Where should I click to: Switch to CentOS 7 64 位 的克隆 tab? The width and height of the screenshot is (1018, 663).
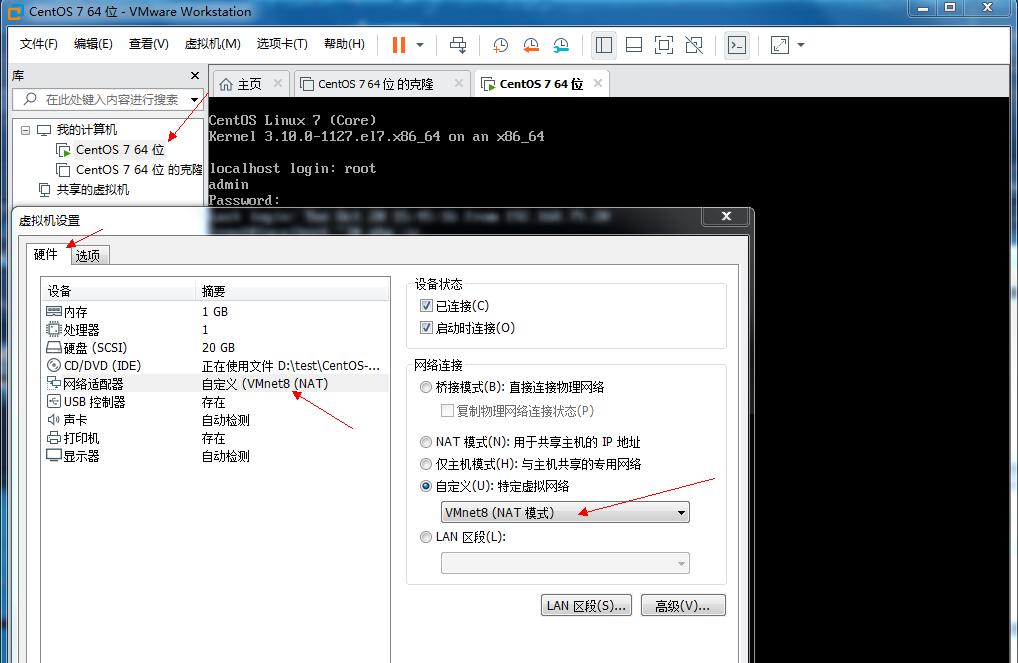tap(375, 84)
